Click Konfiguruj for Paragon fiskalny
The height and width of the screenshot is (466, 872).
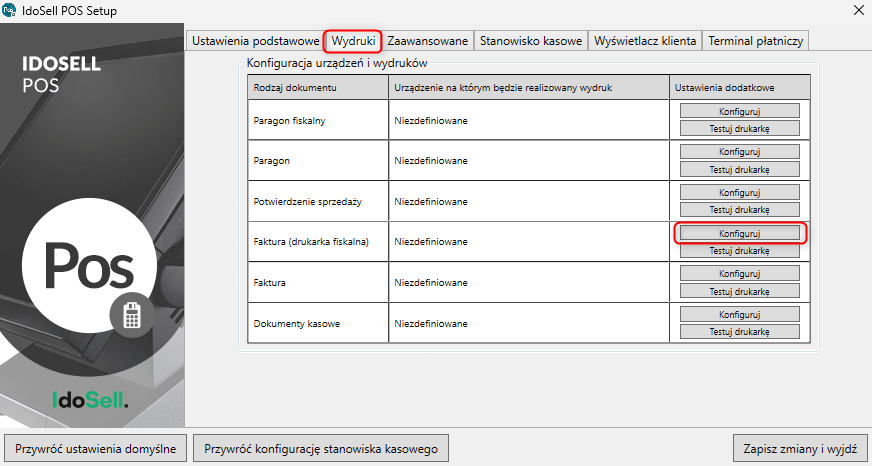pos(739,111)
